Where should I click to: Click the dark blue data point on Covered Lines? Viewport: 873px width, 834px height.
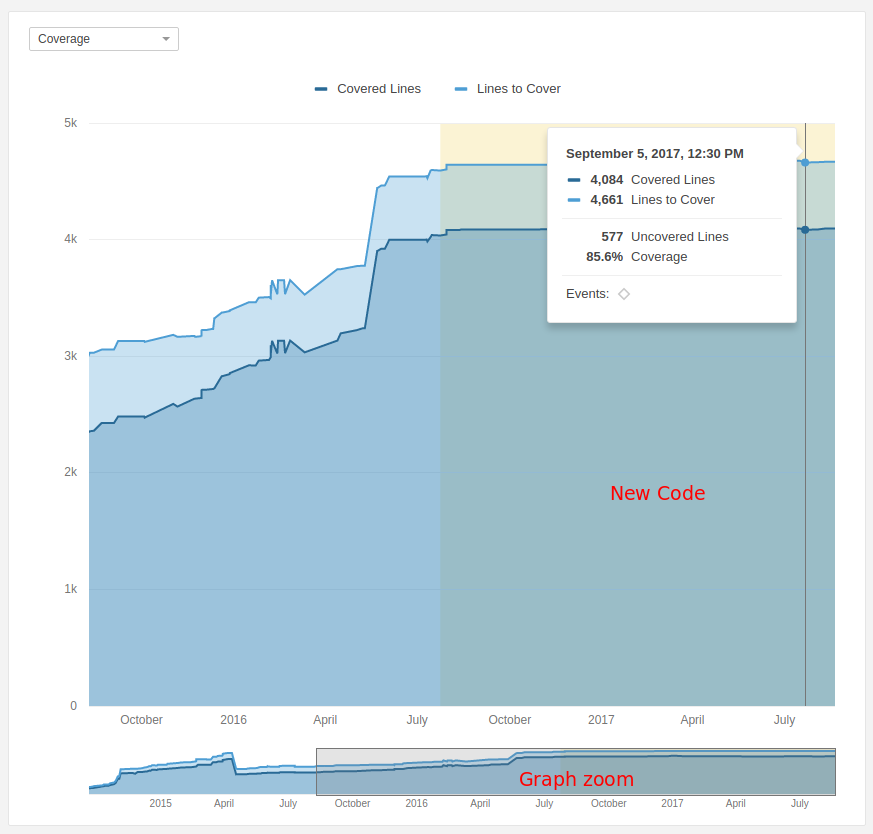[x=805, y=230]
